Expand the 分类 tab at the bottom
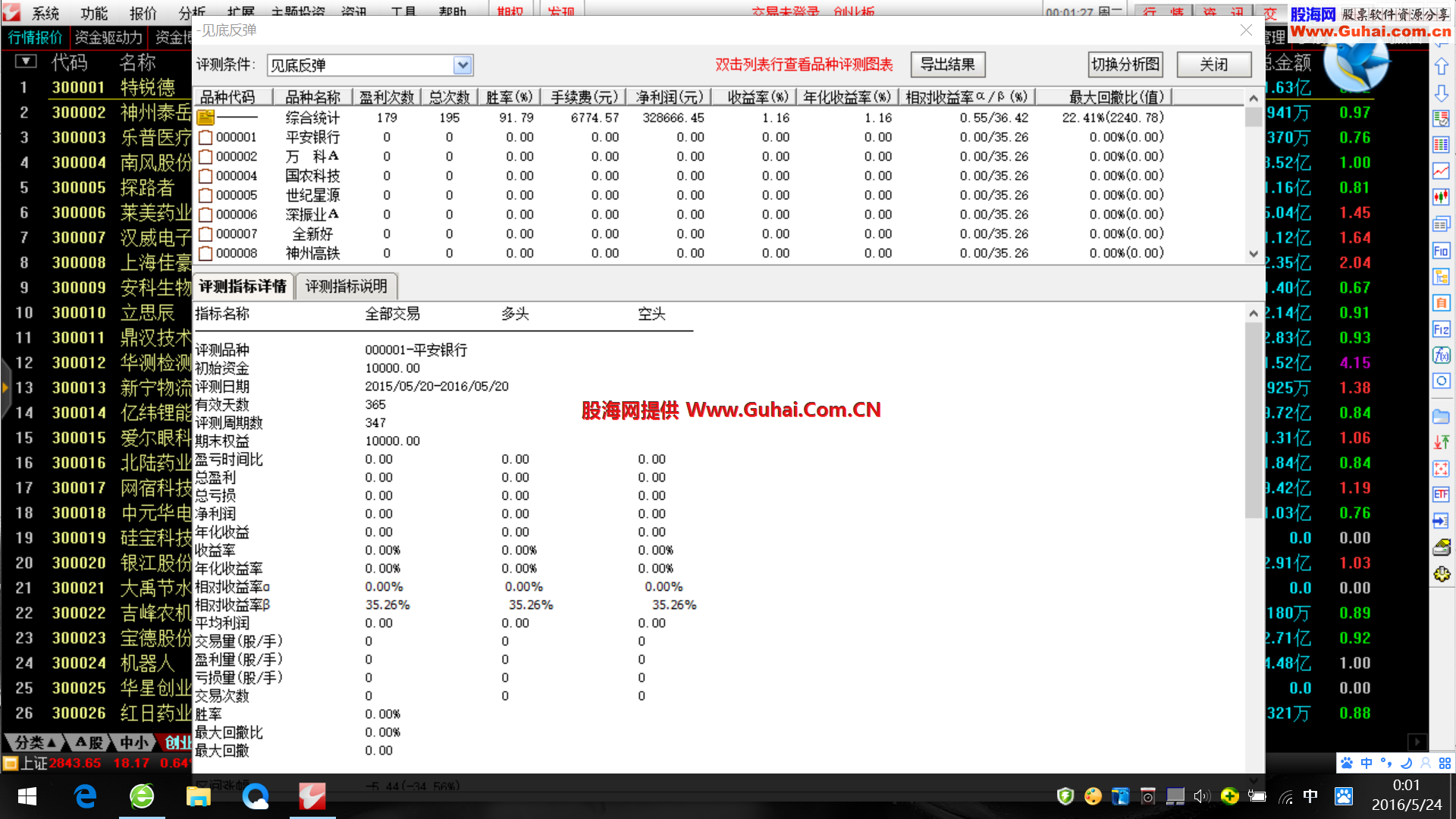This screenshot has width=1456, height=819. pos(35,742)
